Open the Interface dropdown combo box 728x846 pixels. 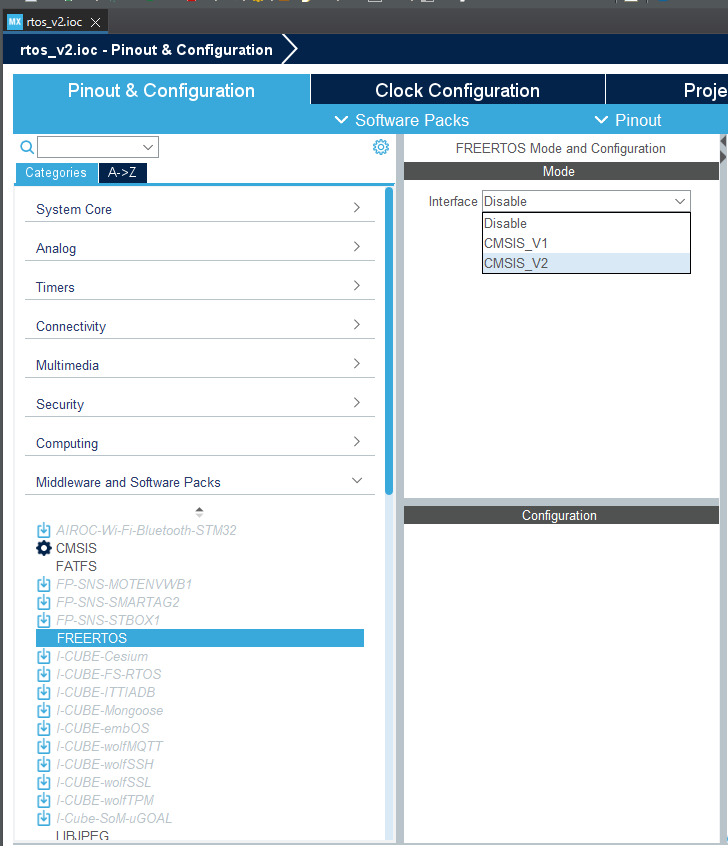[586, 201]
